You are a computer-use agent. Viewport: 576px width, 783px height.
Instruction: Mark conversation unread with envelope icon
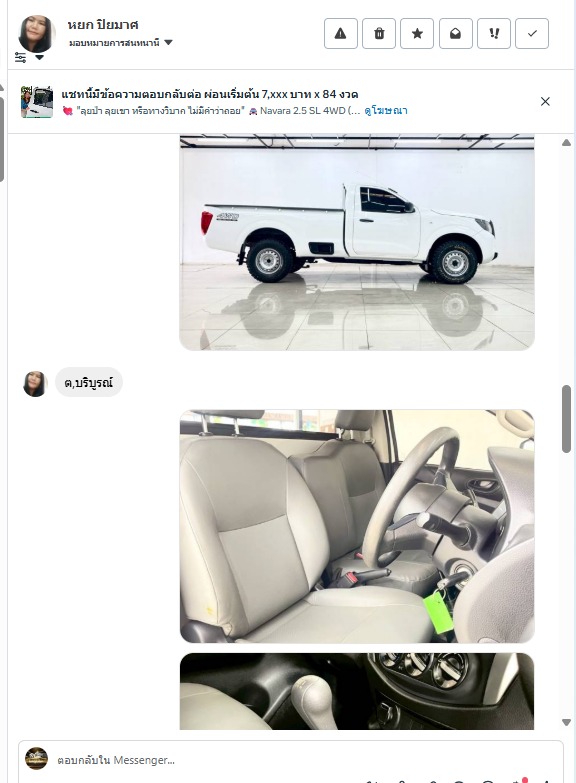coord(456,33)
